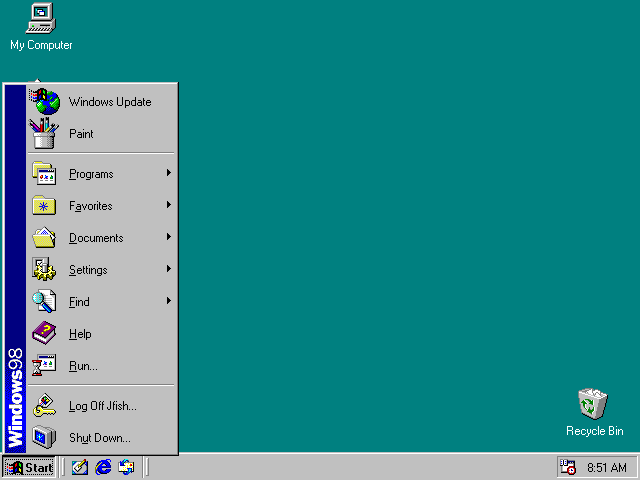Expand the Documents submenu arrow
Viewport: 640px width, 480px height.
point(169,237)
